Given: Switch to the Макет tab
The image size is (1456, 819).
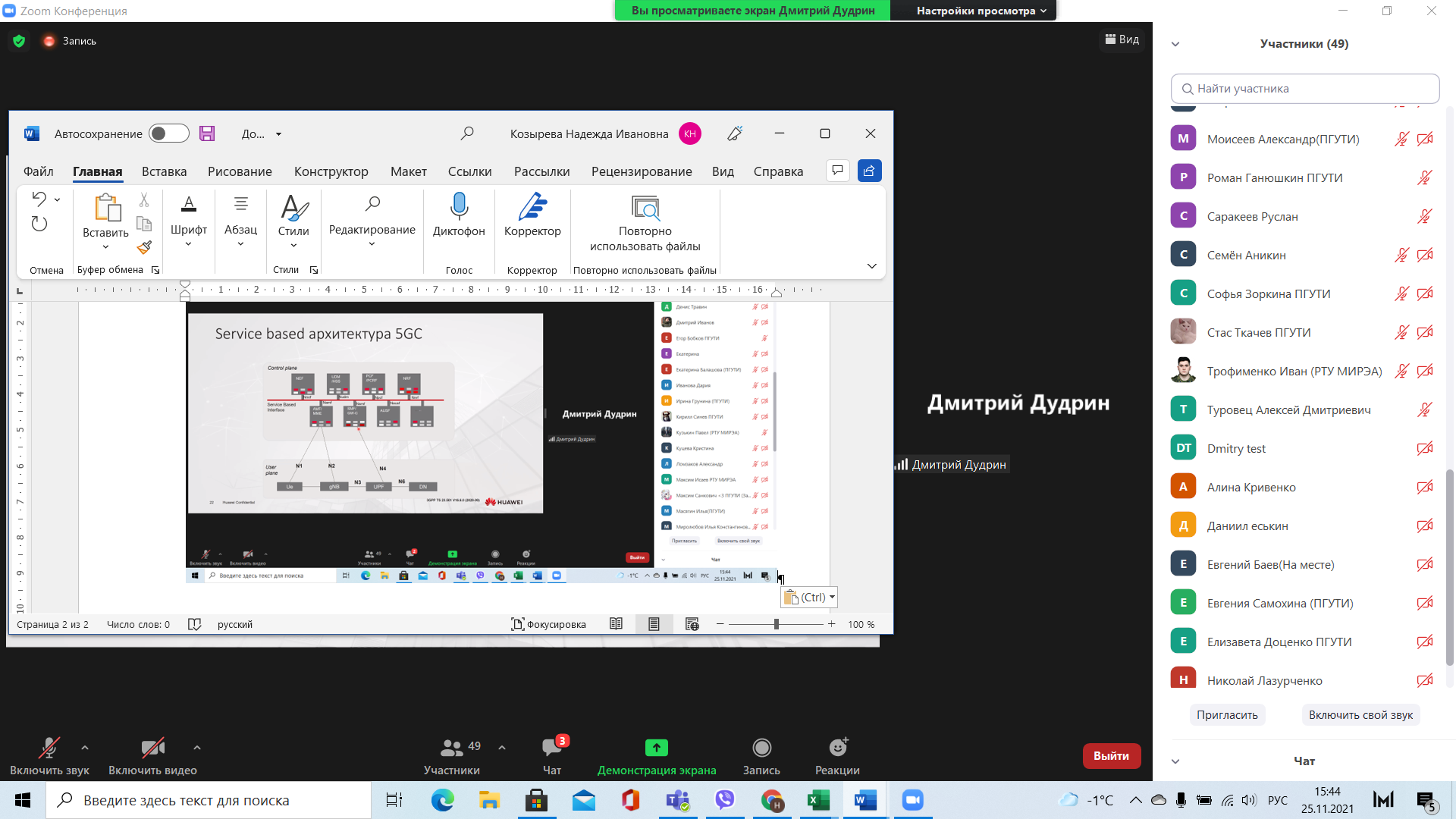Looking at the screenshot, I should 409,171.
